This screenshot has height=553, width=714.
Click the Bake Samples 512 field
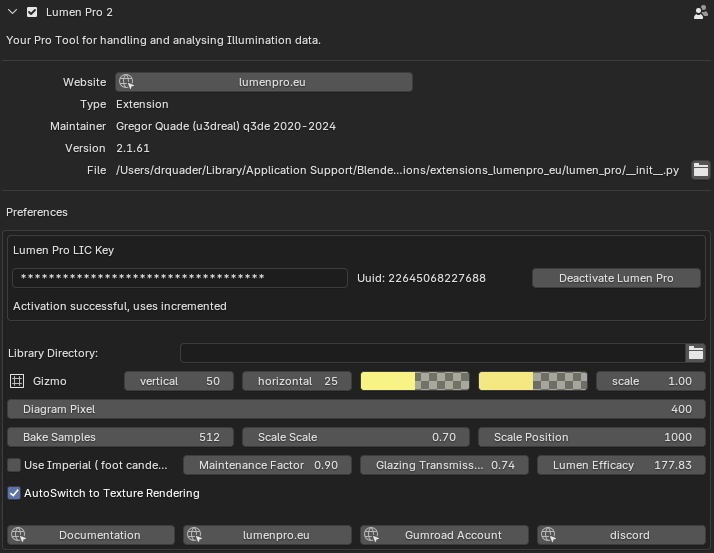[x=120, y=437]
